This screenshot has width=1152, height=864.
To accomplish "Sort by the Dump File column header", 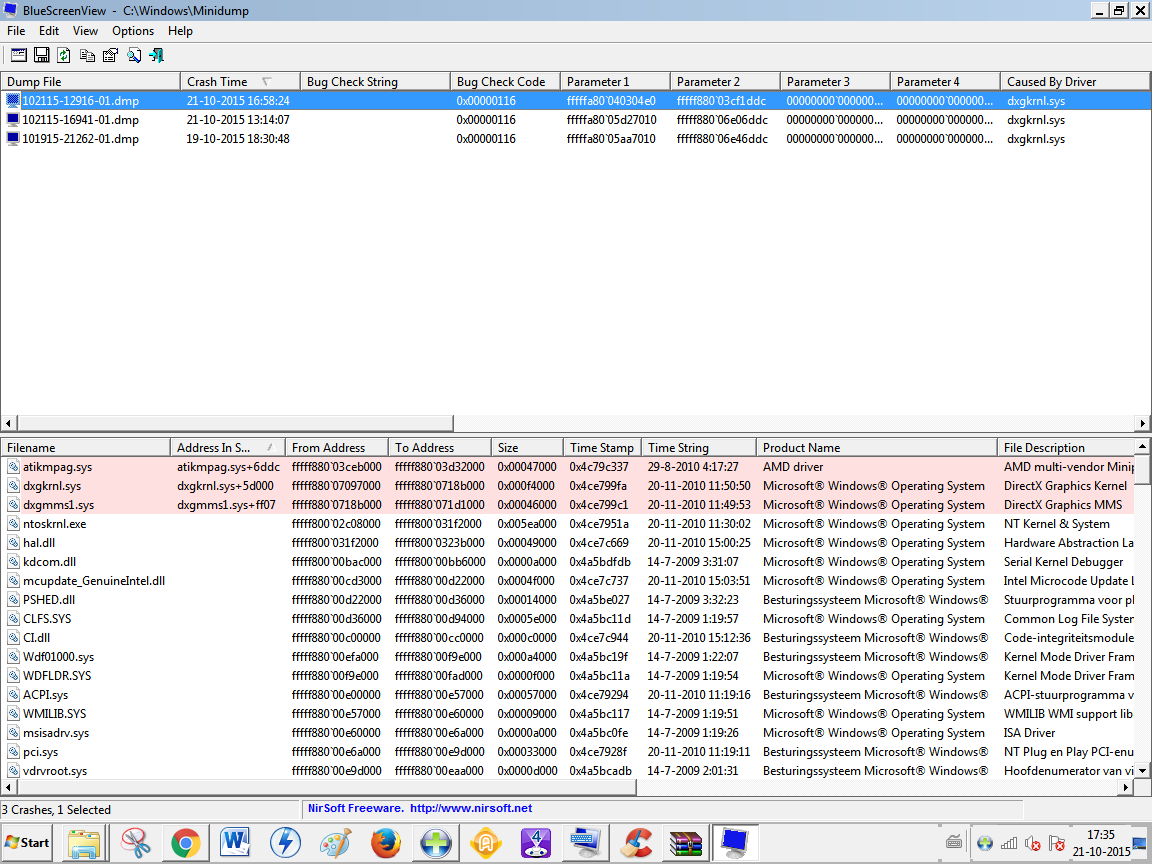I will tap(90, 82).
